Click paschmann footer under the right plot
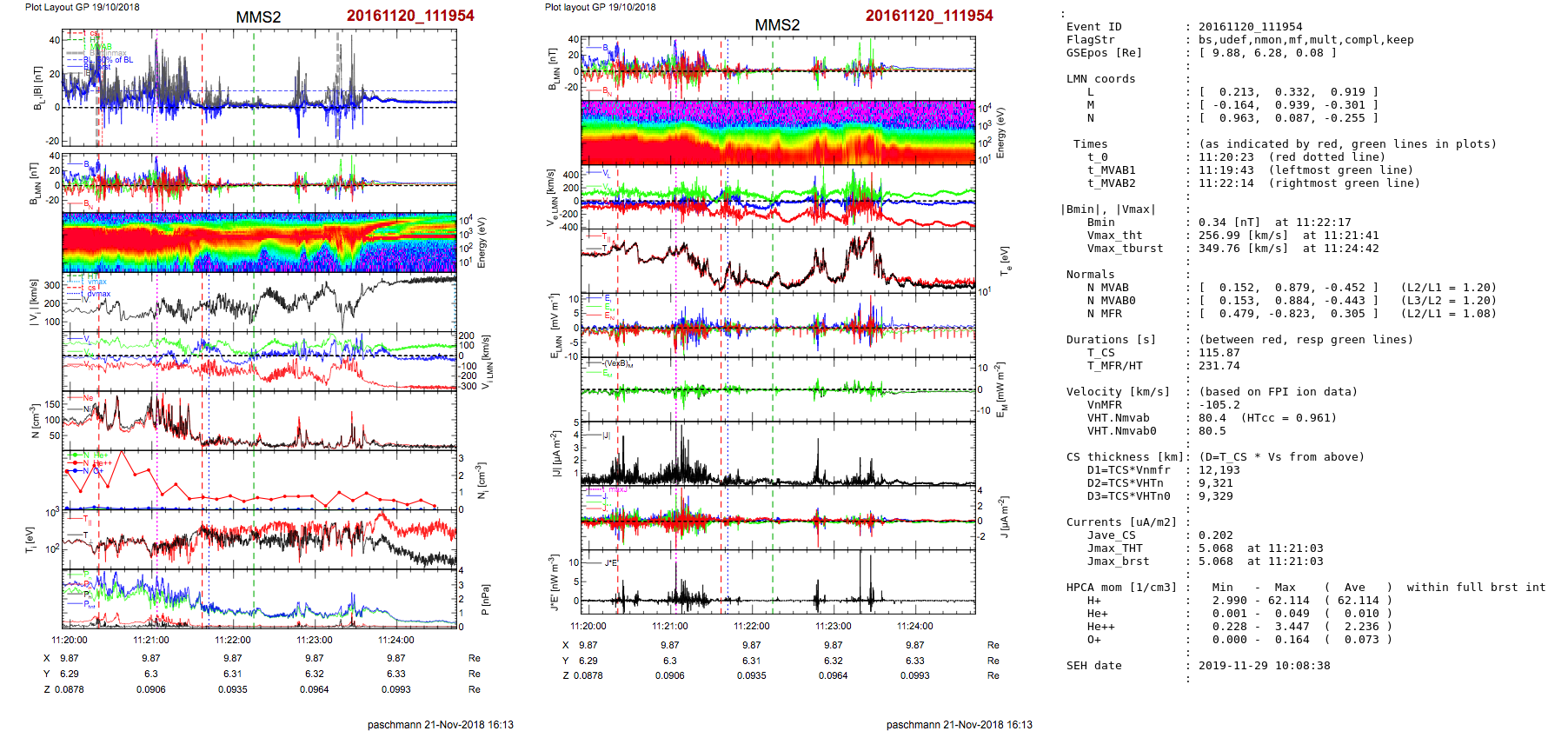 [959, 724]
